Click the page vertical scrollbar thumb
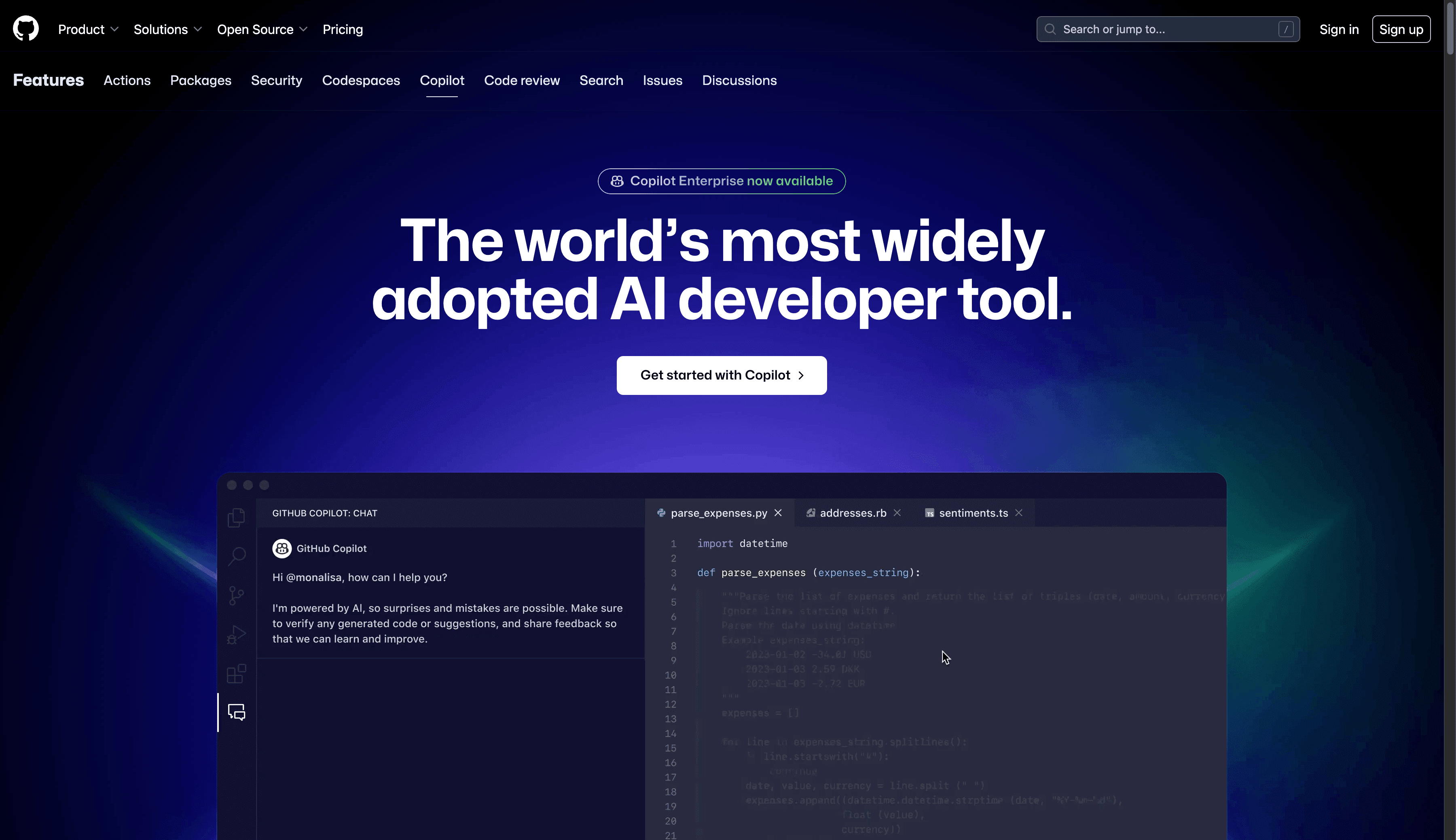Image resolution: width=1456 pixels, height=840 pixels. coord(1450,29)
